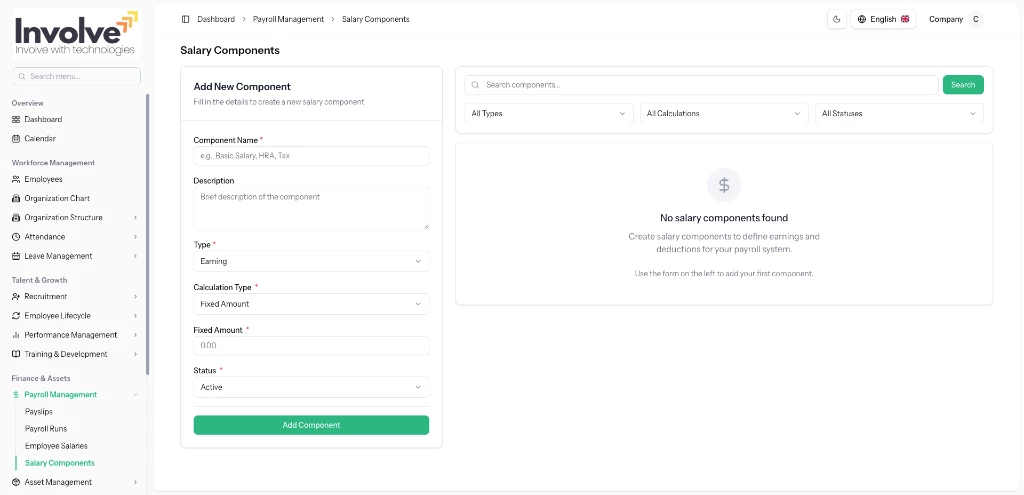
Task: Expand Training & Development chevron
Action: click(135, 354)
